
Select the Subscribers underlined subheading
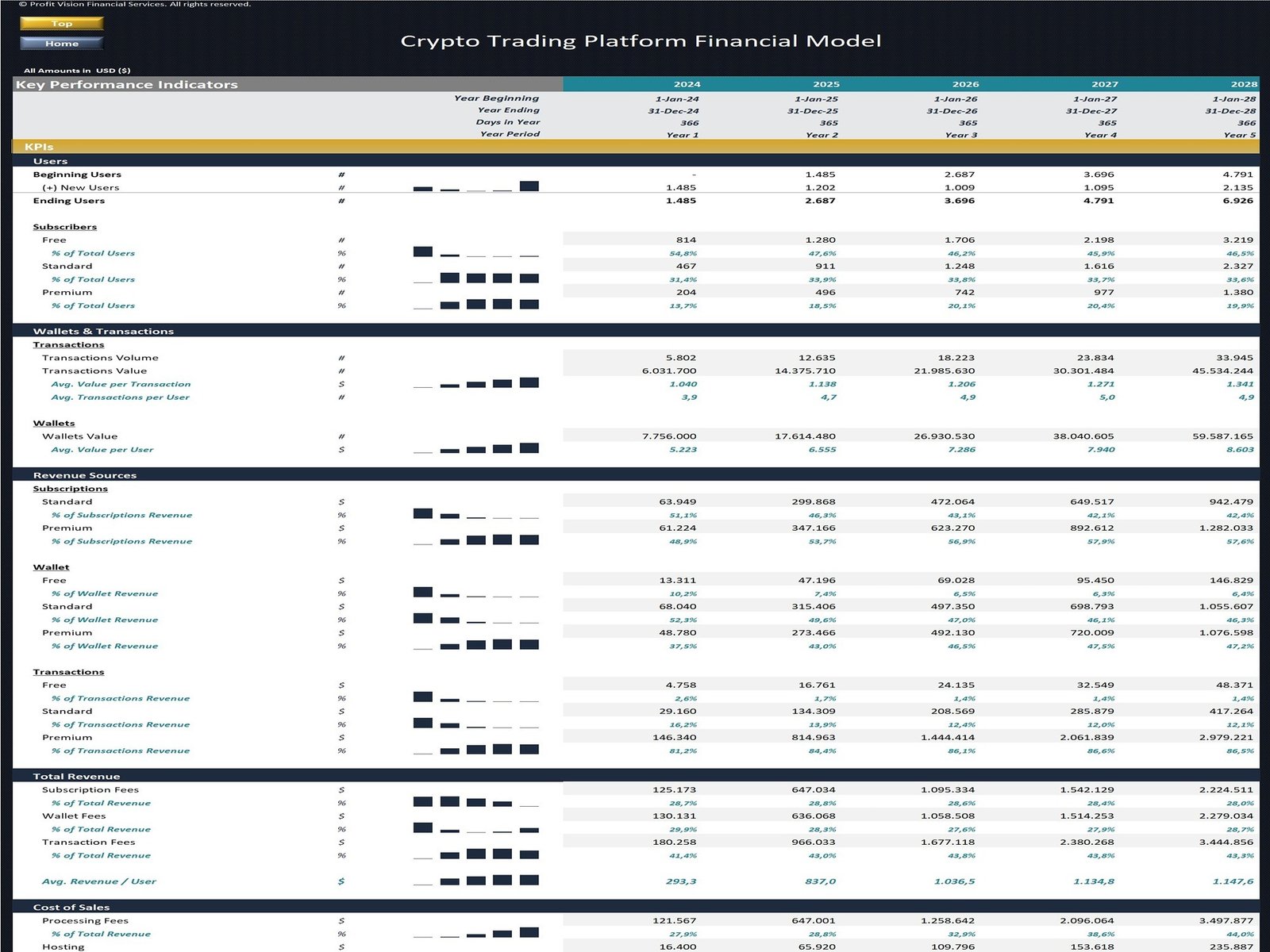pyautogui.click(x=64, y=227)
